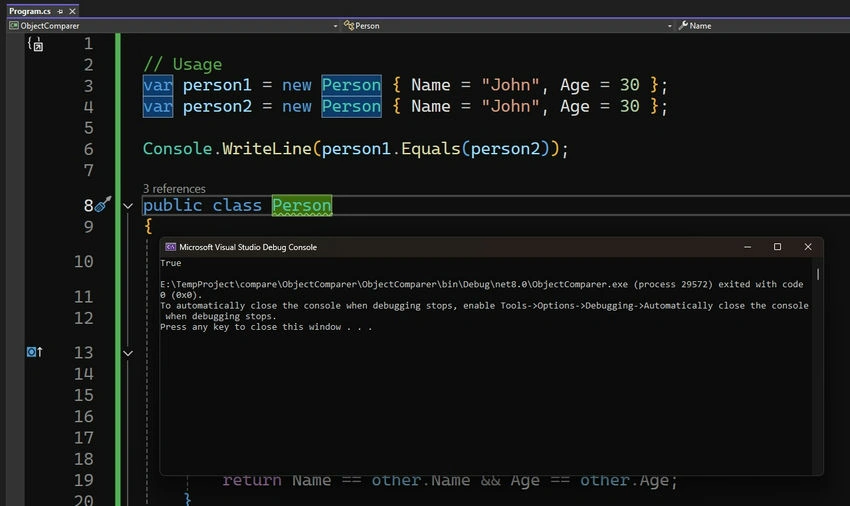This screenshot has width=850, height=506.
Task: Click the ObjectComparer.exe path in console output
Action: (x=394, y=284)
